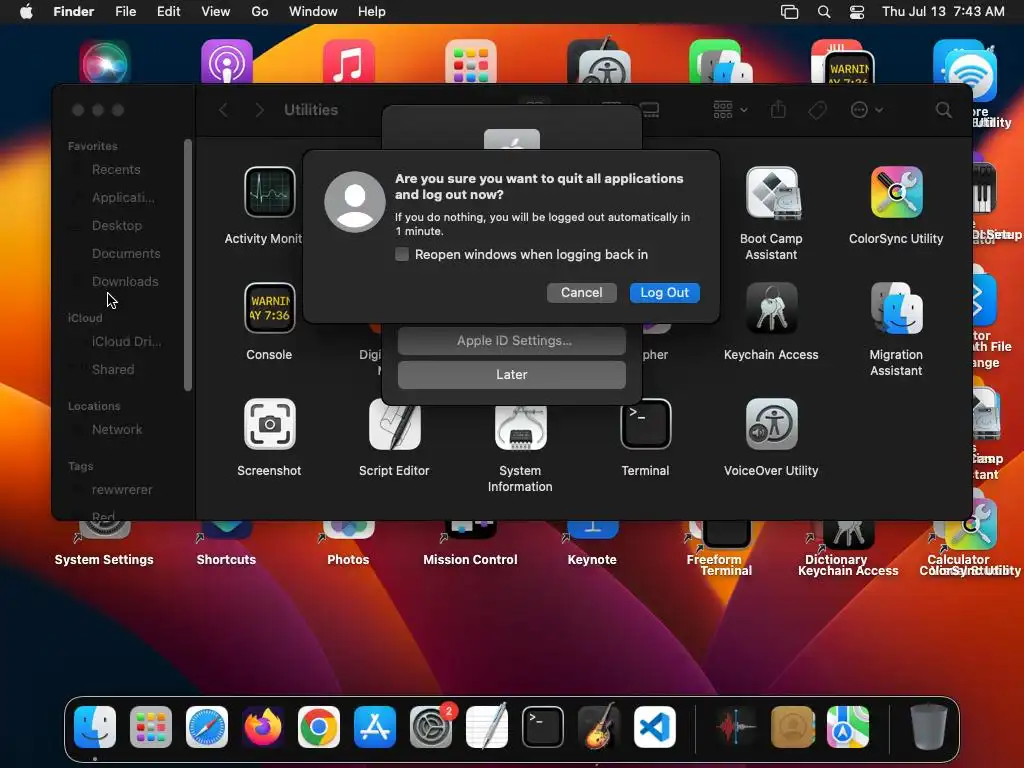This screenshot has height=768, width=1024.
Task: Open Control Center in menu bar
Action: pos(857,12)
